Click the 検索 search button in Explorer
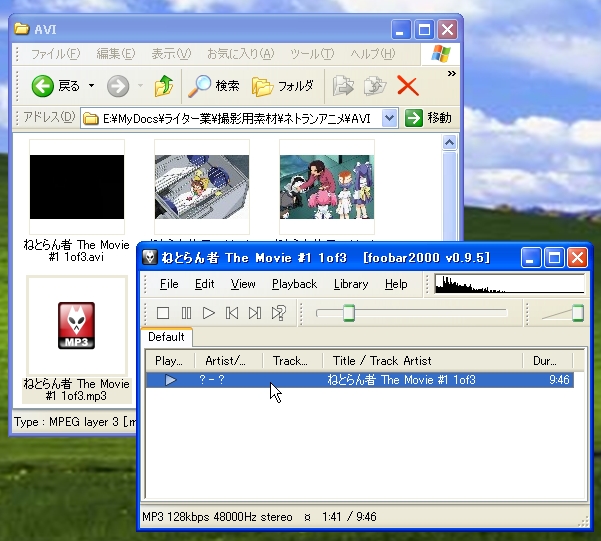 [214, 86]
